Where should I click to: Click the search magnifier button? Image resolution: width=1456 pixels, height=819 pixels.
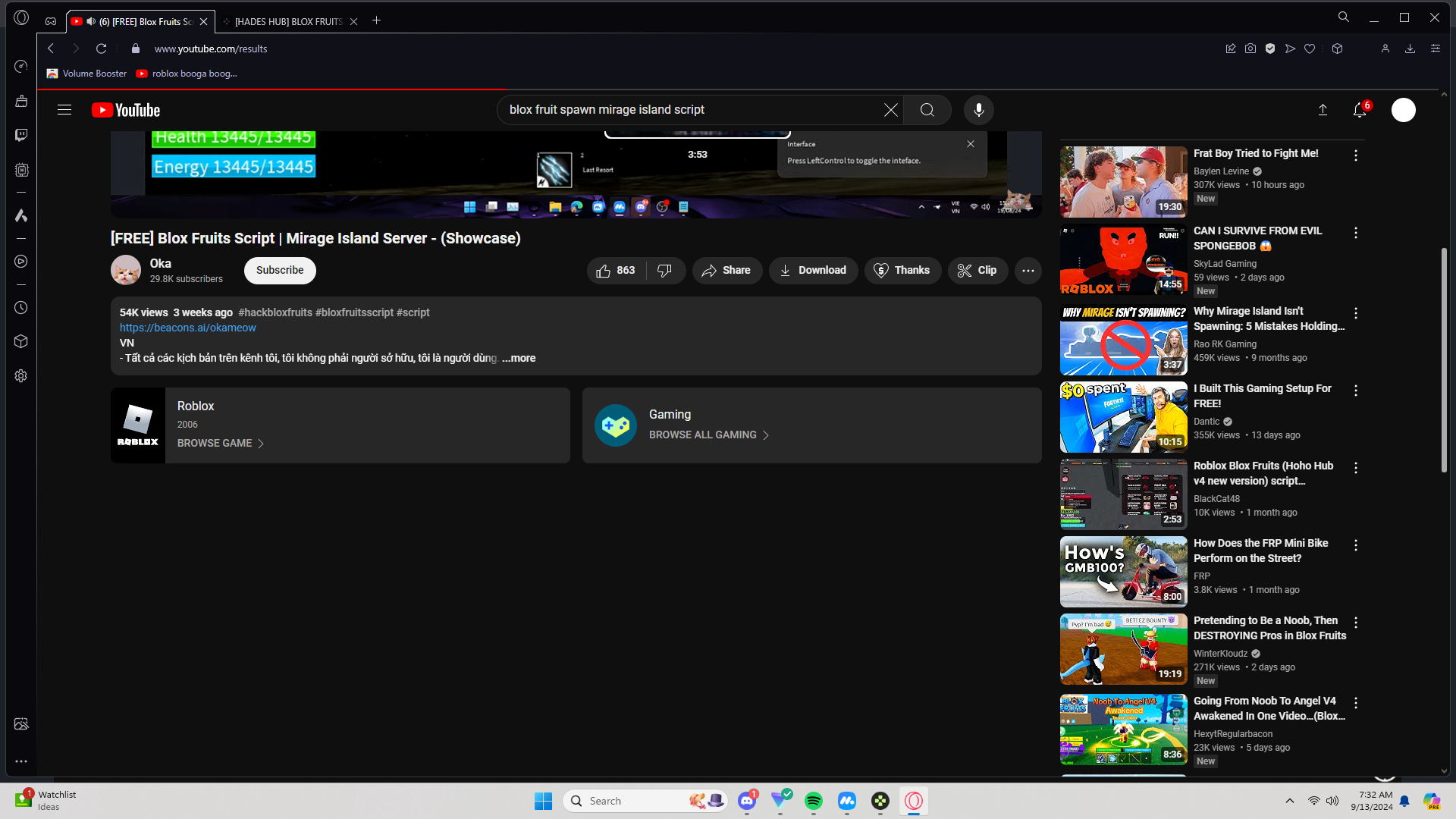(x=927, y=110)
